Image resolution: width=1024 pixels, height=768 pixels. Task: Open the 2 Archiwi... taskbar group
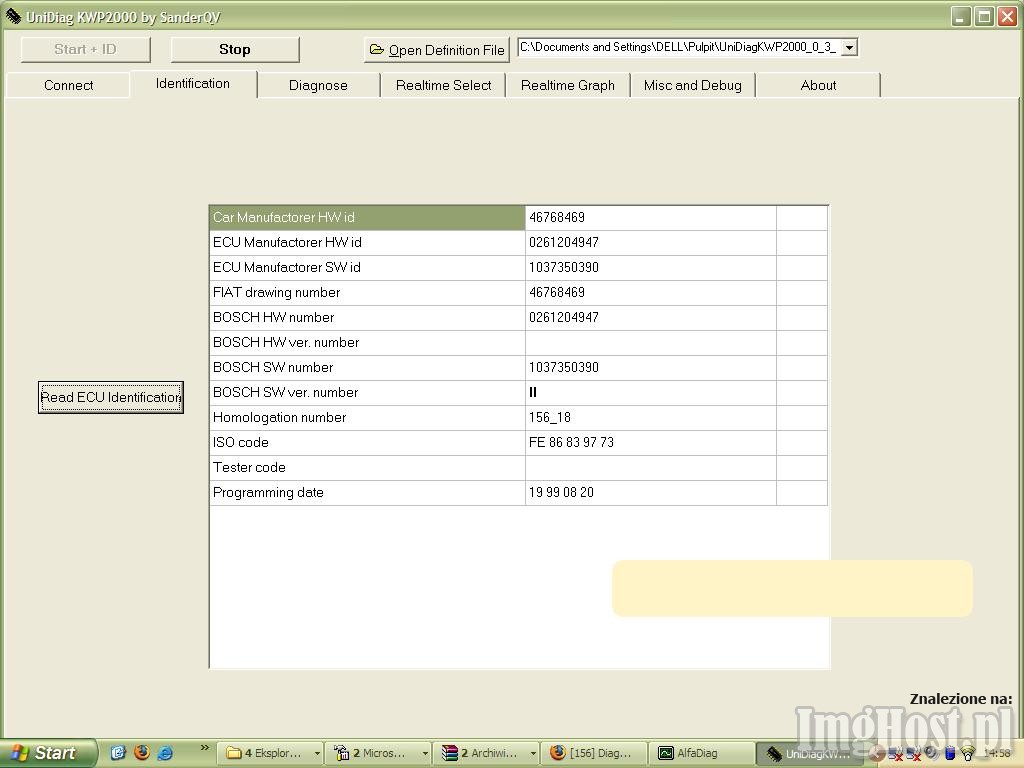pyautogui.click(x=487, y=753)
